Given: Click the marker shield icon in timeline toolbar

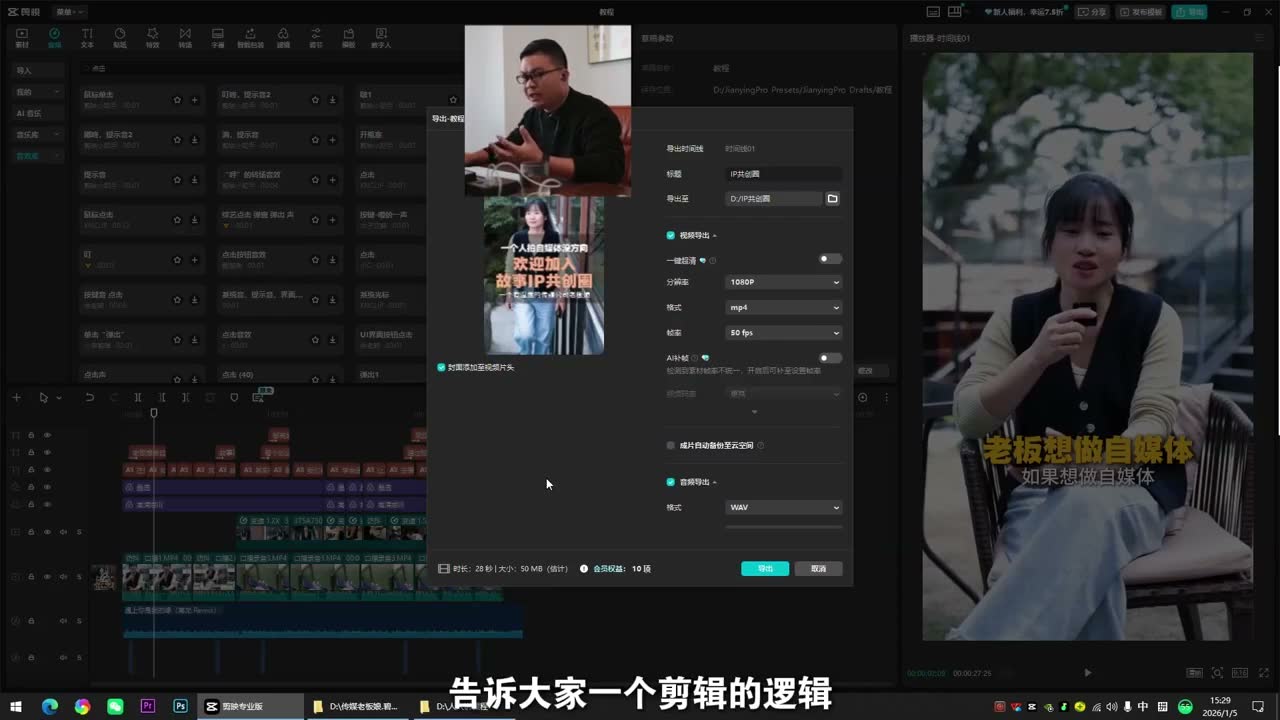Looking at the screenshot, I should [234, 397].
